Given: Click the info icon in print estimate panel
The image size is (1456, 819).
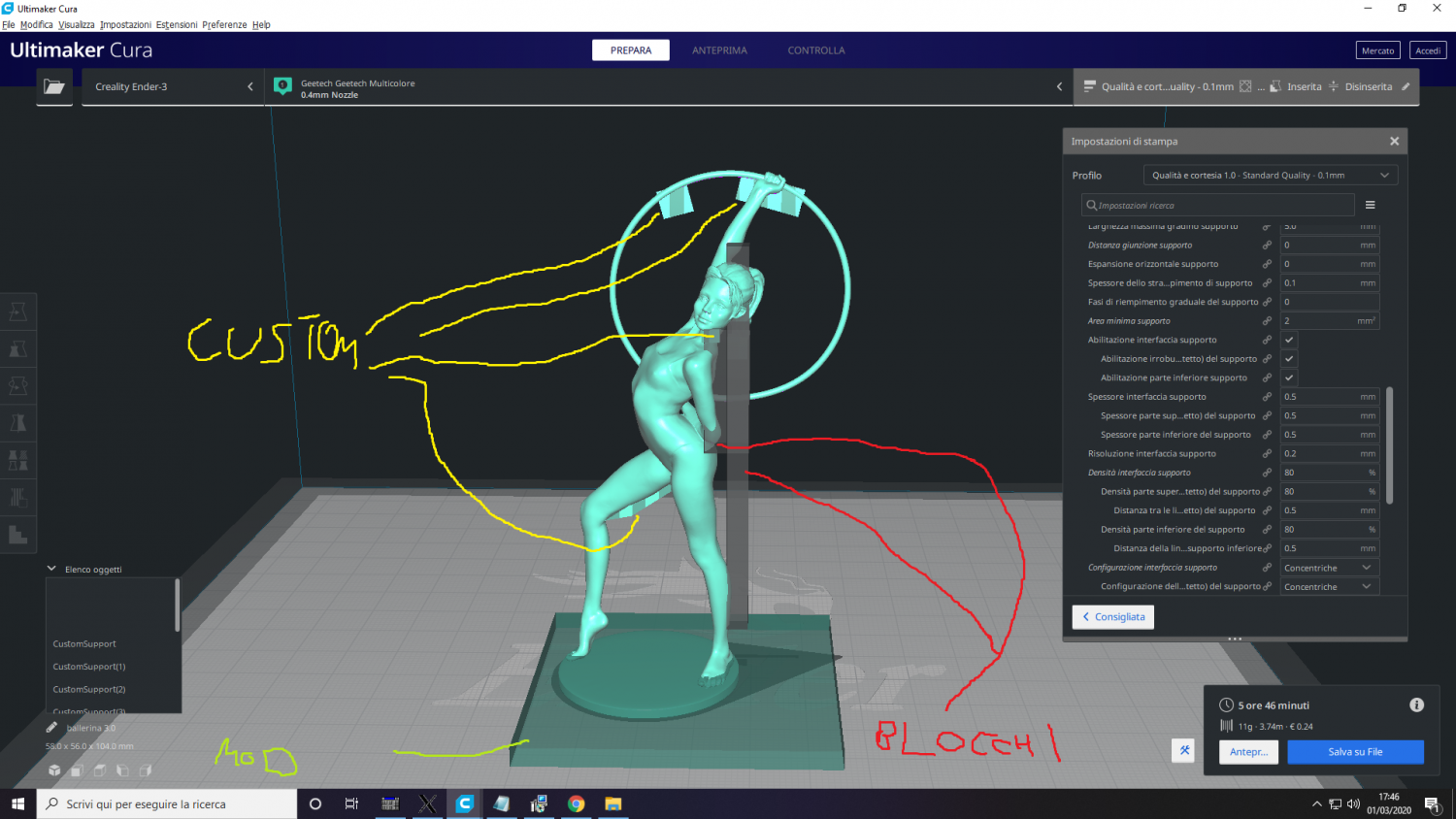Looking at the screenshot, I should pos(1416,705).
